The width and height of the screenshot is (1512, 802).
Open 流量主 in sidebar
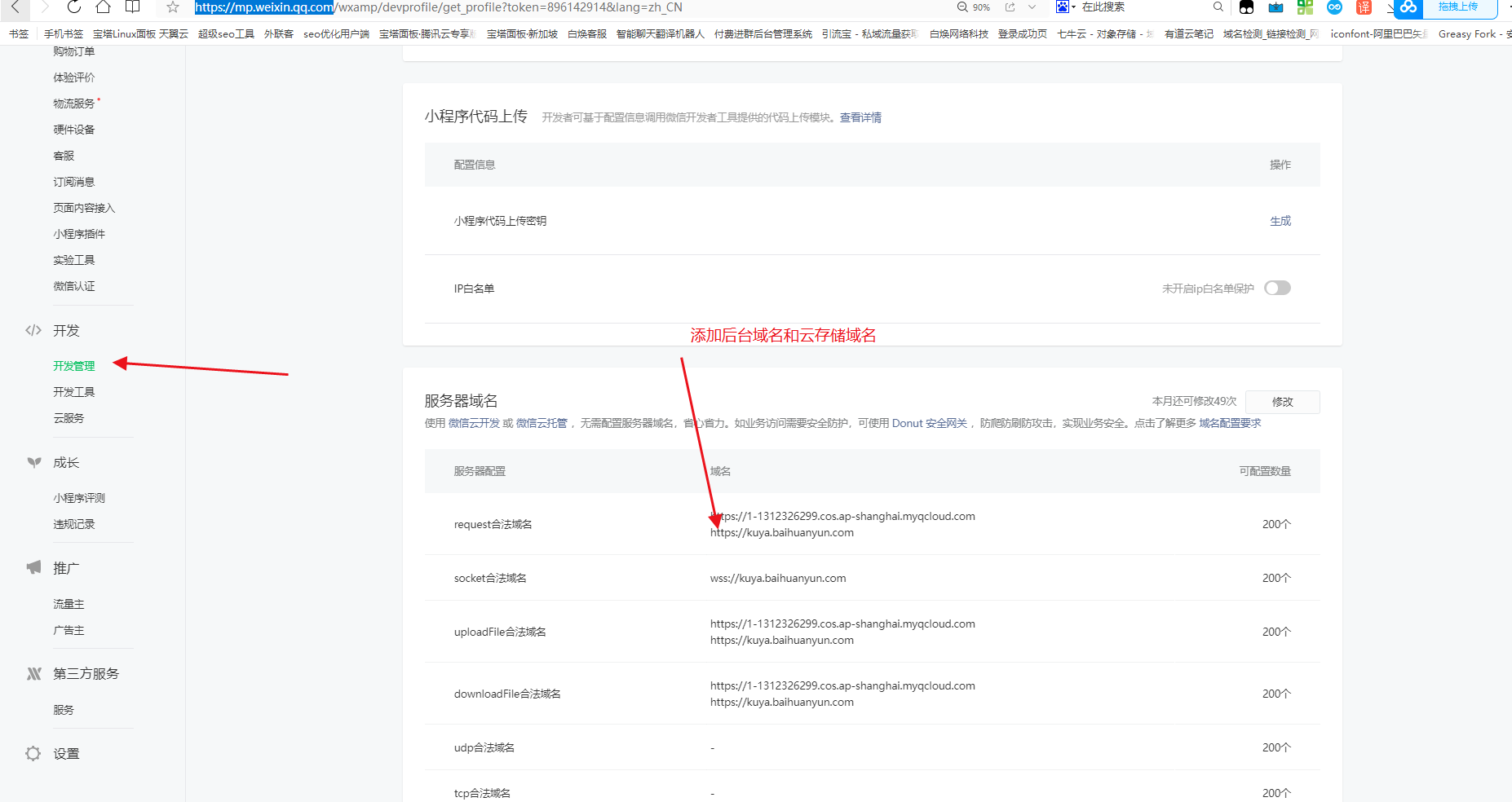click(x=69, y=604)
